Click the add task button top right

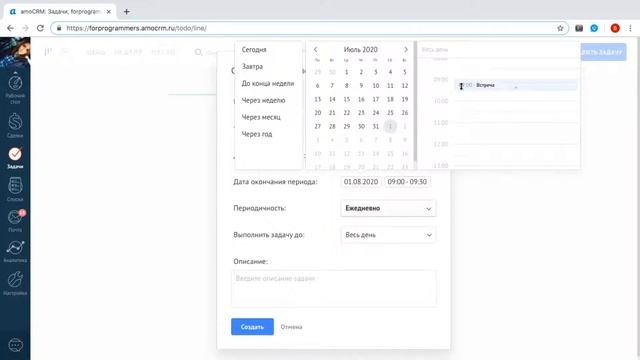(x=603, y=52)
